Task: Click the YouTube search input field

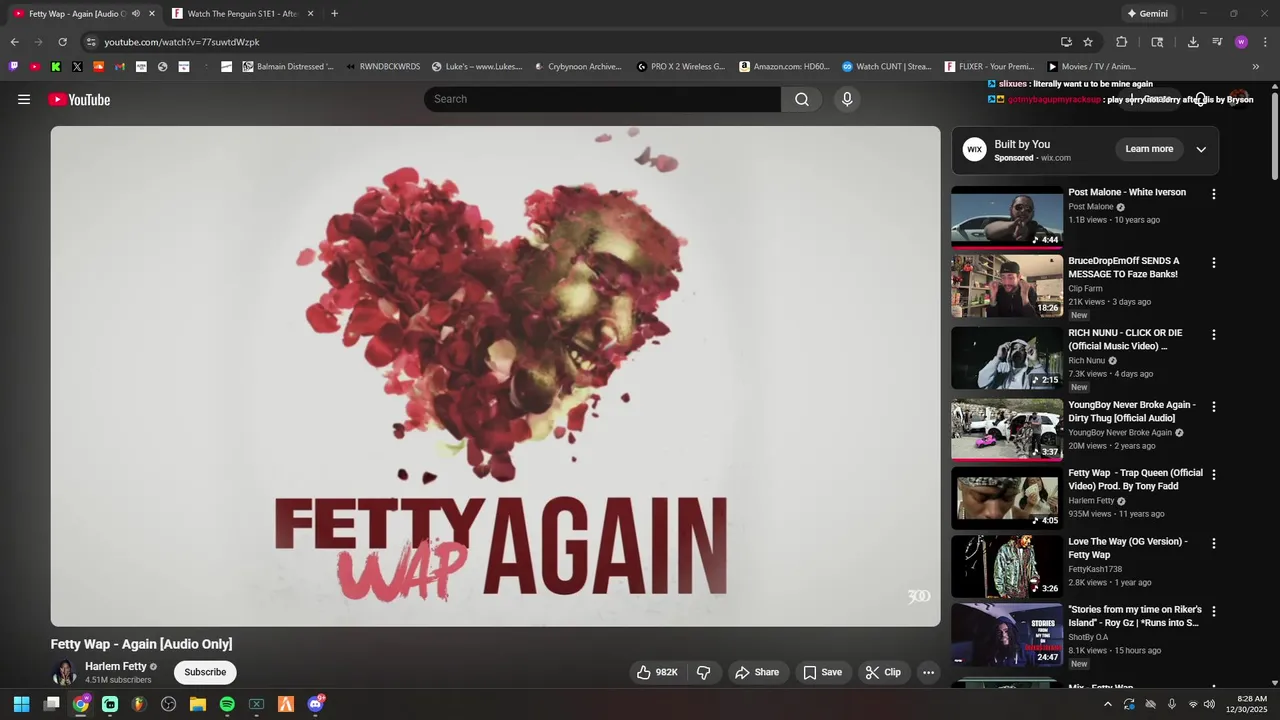Action: 602,99
